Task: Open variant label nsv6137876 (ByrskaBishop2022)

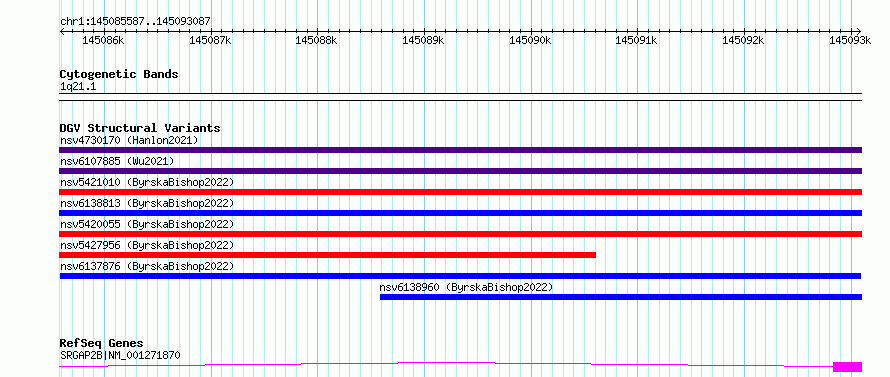Action: tap(147, 266)
